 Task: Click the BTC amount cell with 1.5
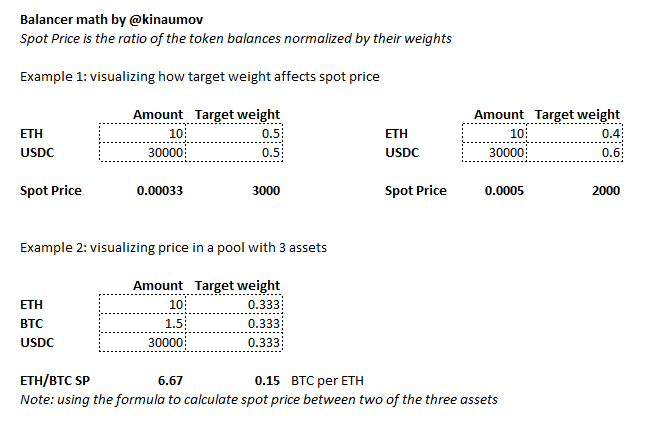pyautogui.click(x=143, y=323)
